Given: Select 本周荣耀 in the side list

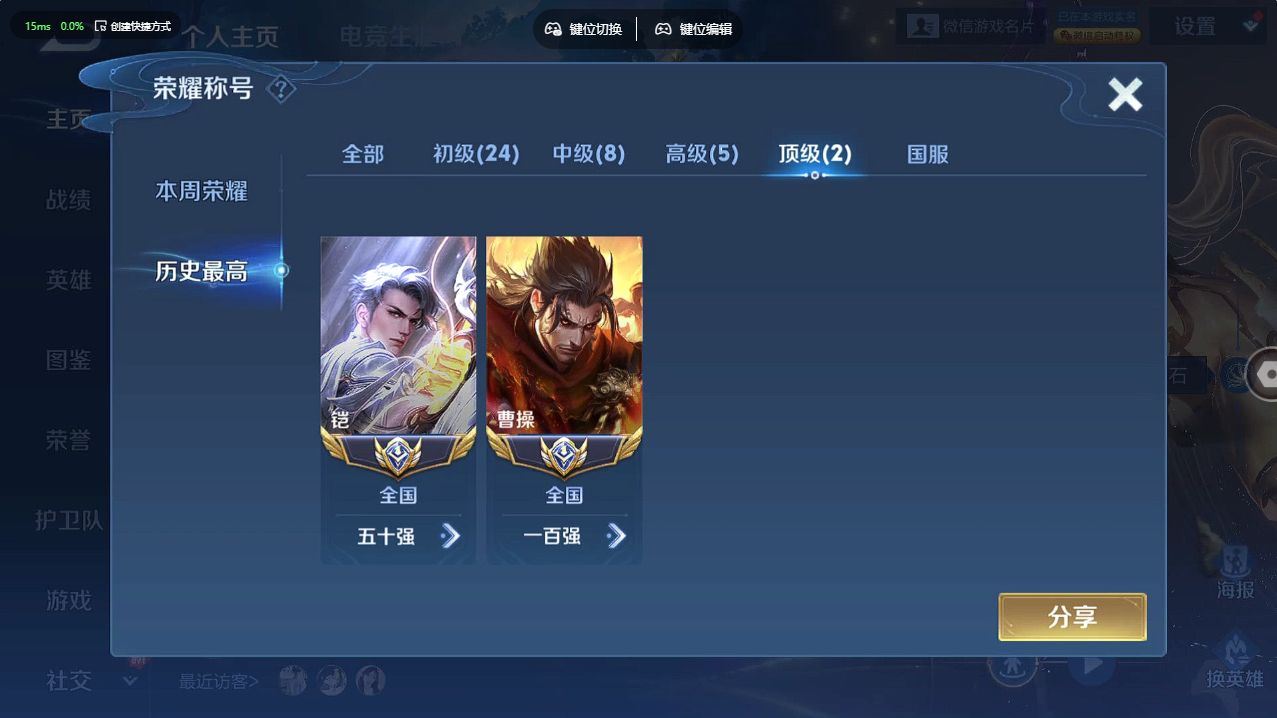Looking at the screenshot, I should coord(201,191).
